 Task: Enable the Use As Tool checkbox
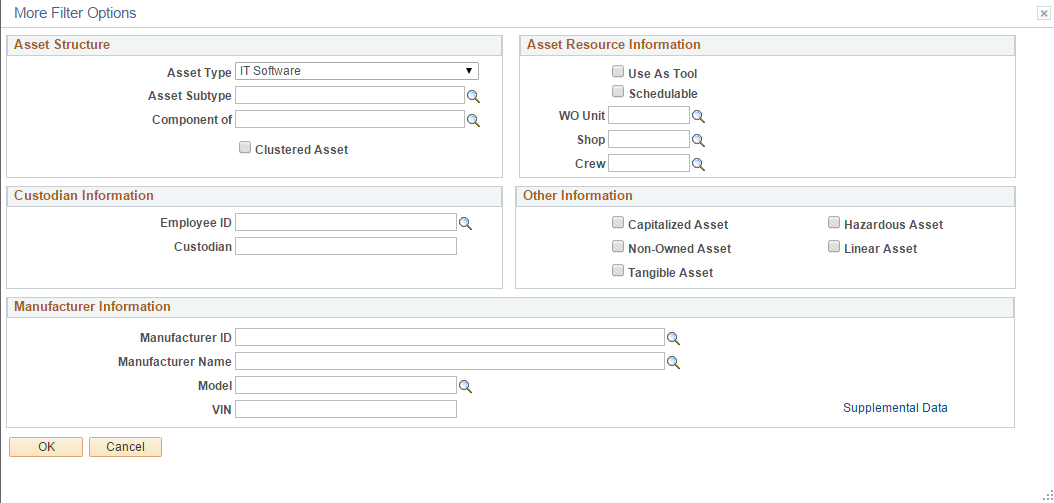click(x=618, y=71)
